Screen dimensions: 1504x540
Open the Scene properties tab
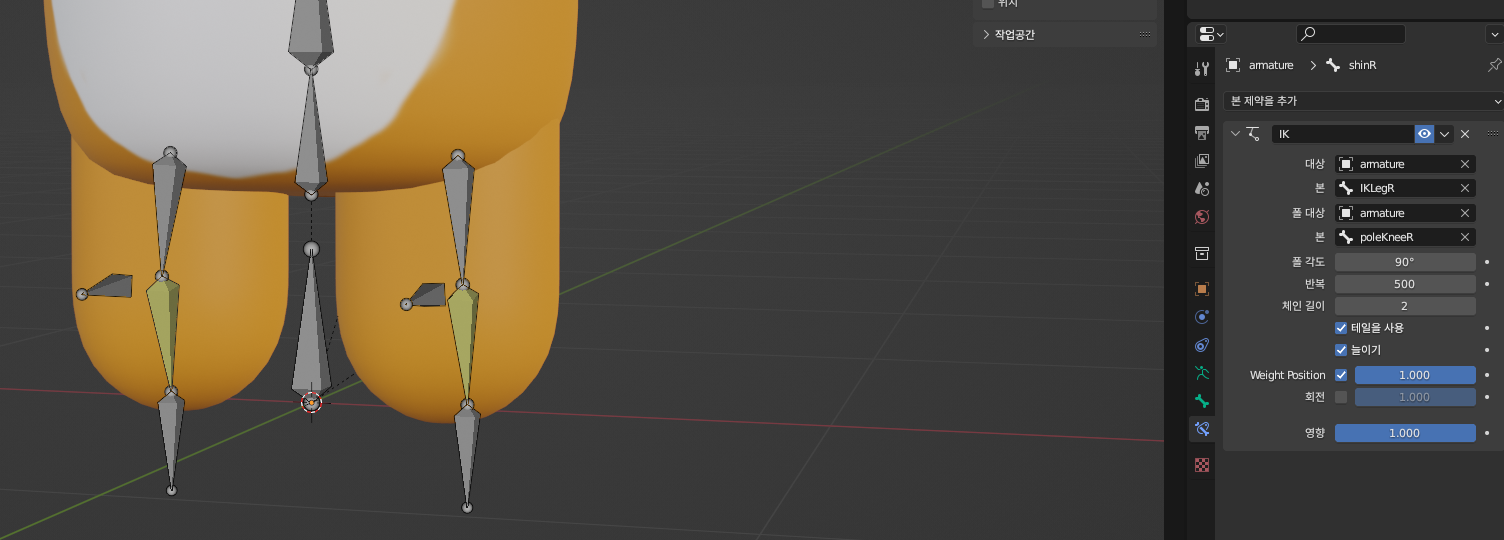click(1202, 188)
